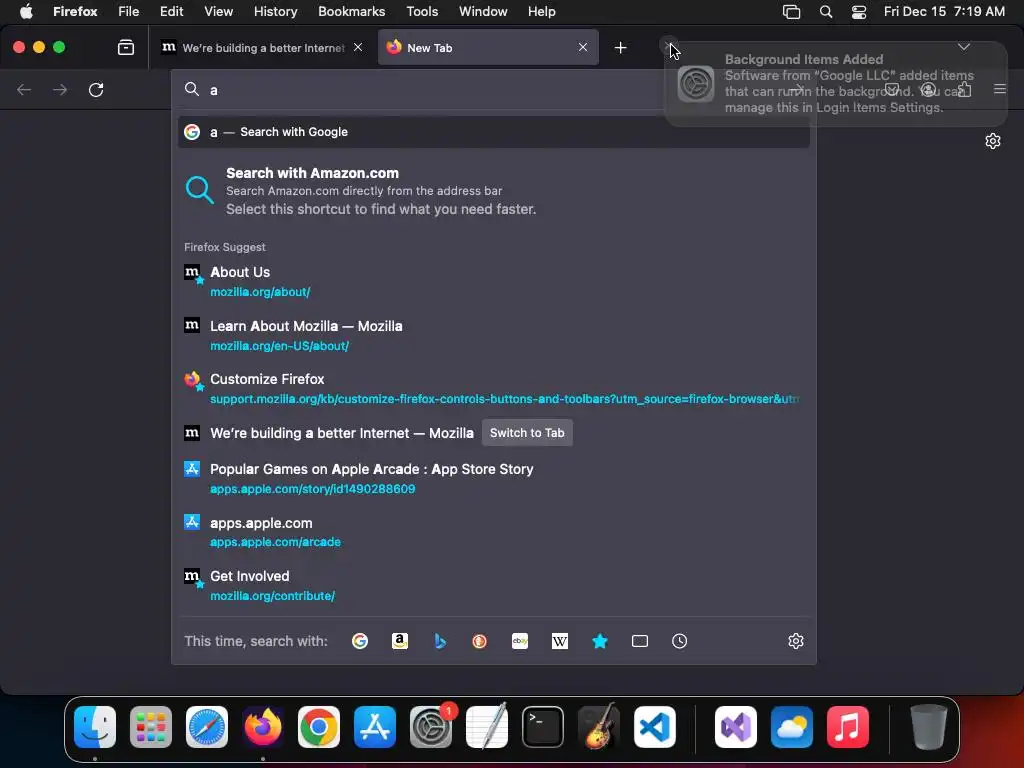Open the Tools menu
1024x768 pixels.
422,11
